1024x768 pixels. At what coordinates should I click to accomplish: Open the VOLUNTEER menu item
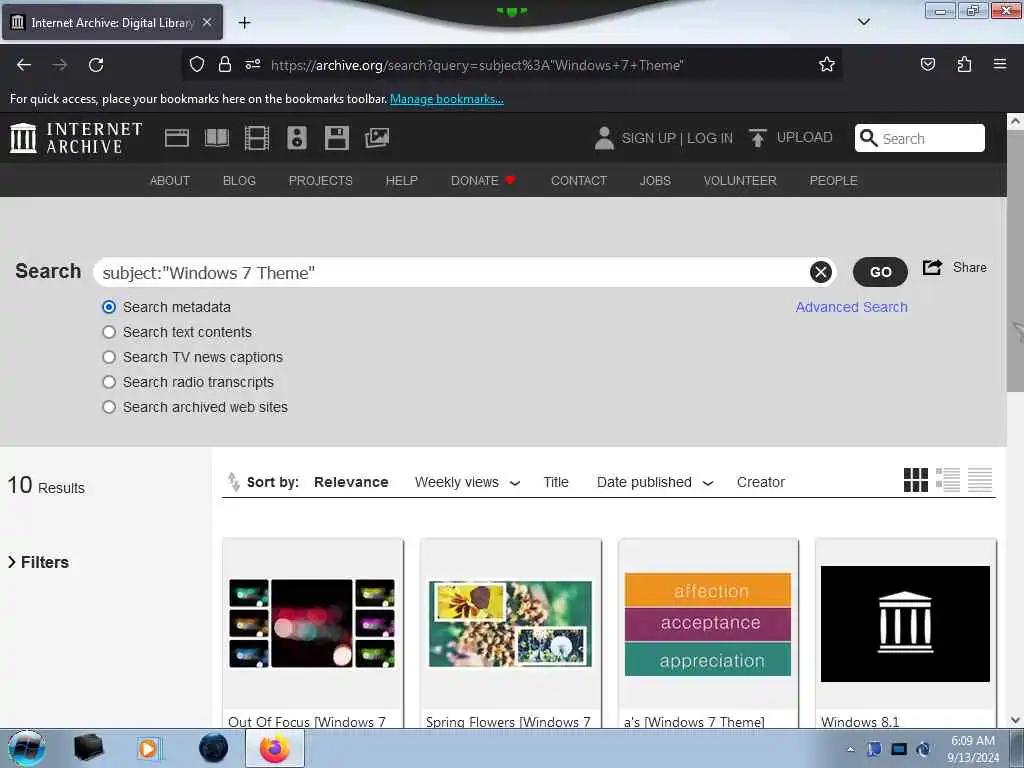(x=740, y=181)
